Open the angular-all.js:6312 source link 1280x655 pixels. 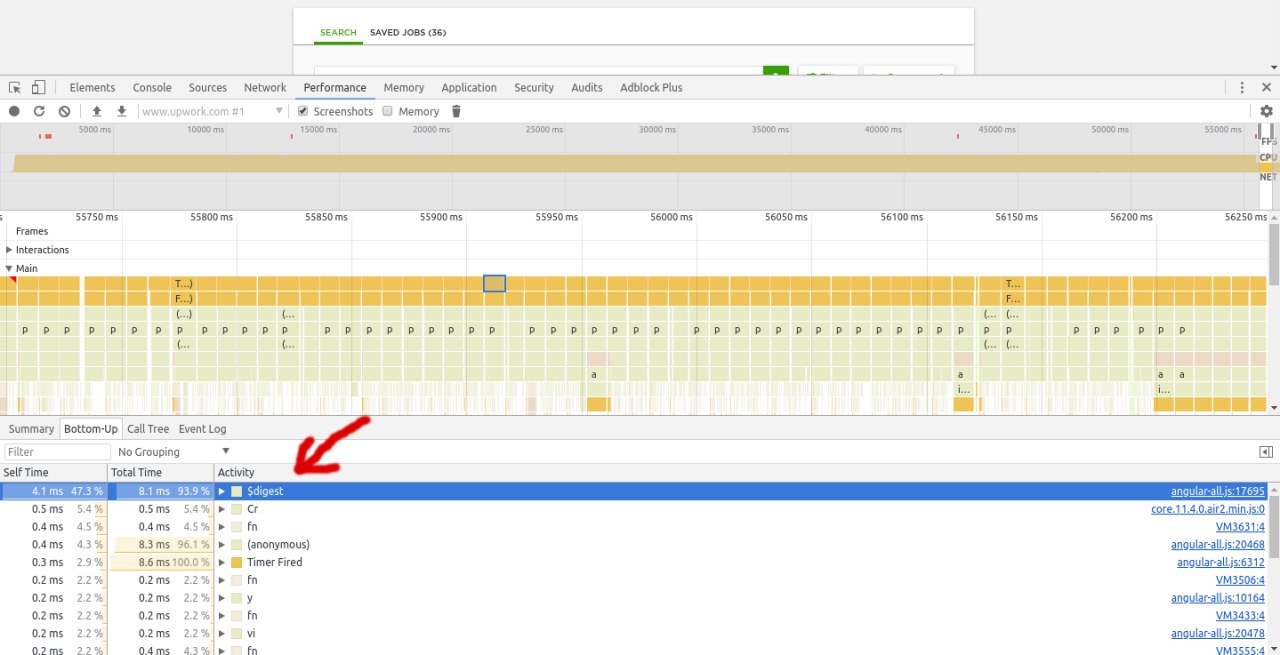coord(1221,562)
